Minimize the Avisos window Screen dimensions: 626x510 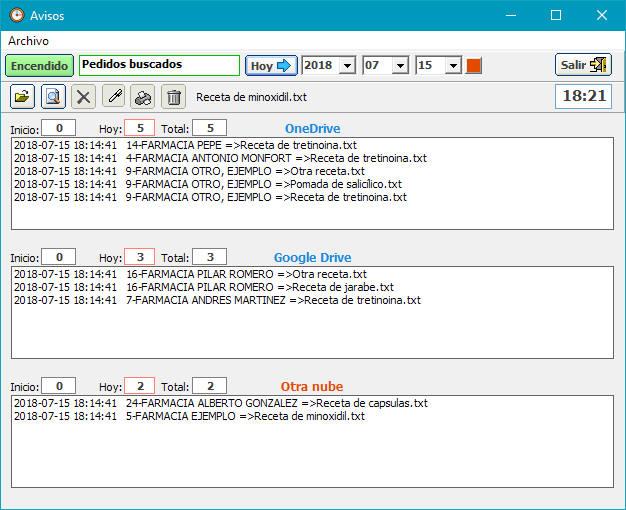click(x=511, y=15)
